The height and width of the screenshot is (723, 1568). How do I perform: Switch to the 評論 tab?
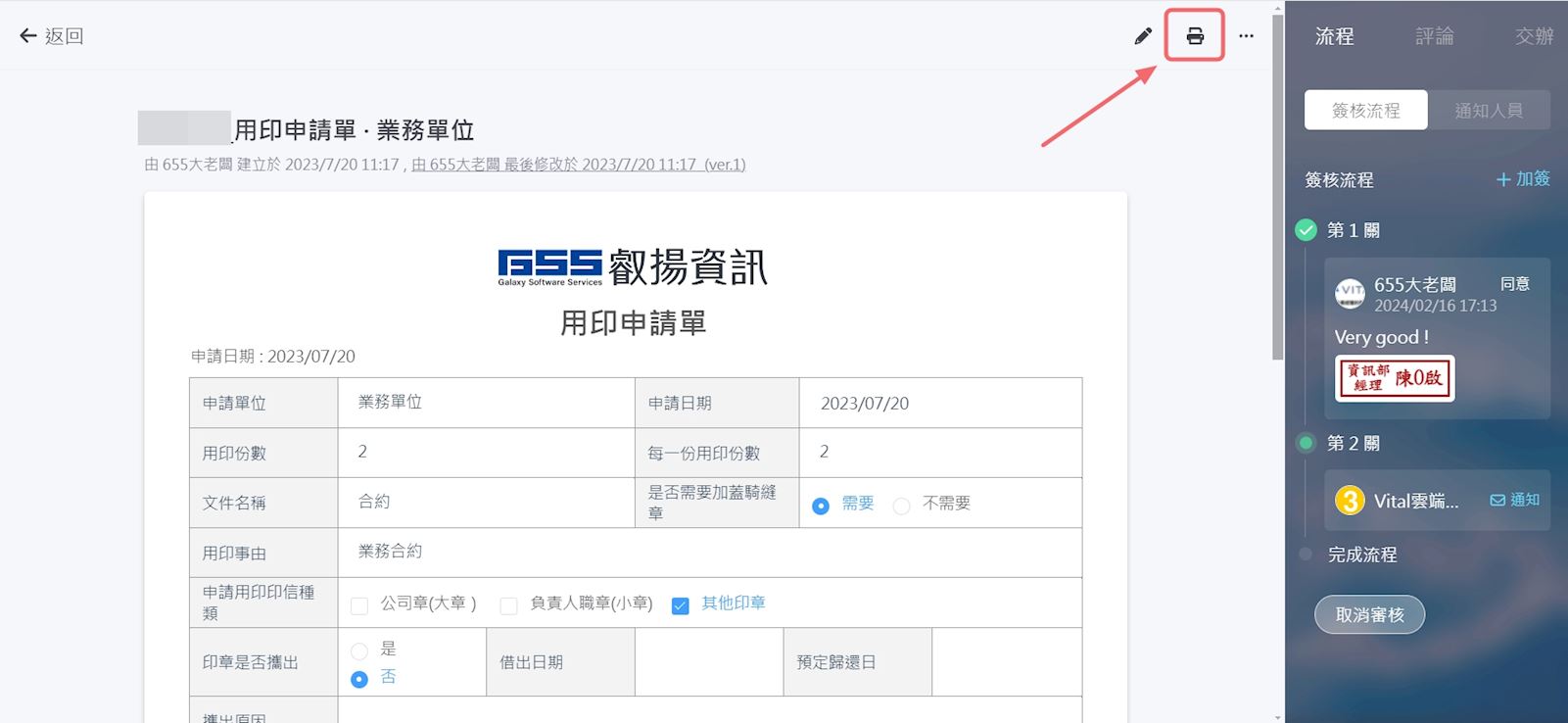tap(1434, 36)
